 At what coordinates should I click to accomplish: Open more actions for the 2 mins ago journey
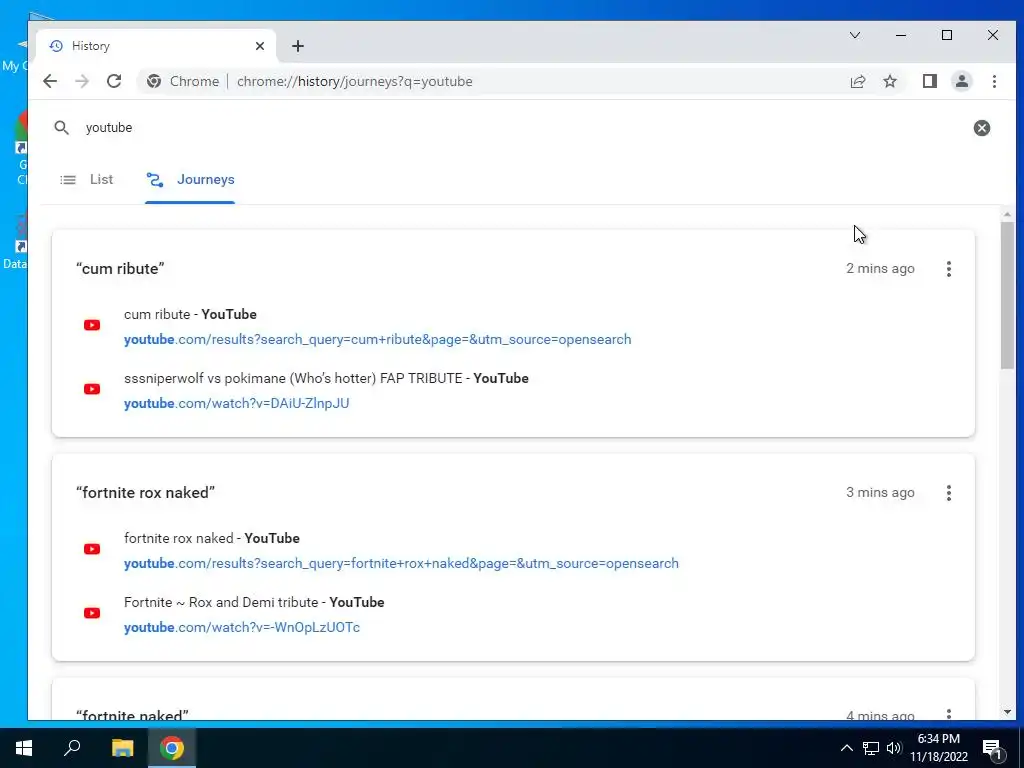pyautogui.click(x=949, y=268)
